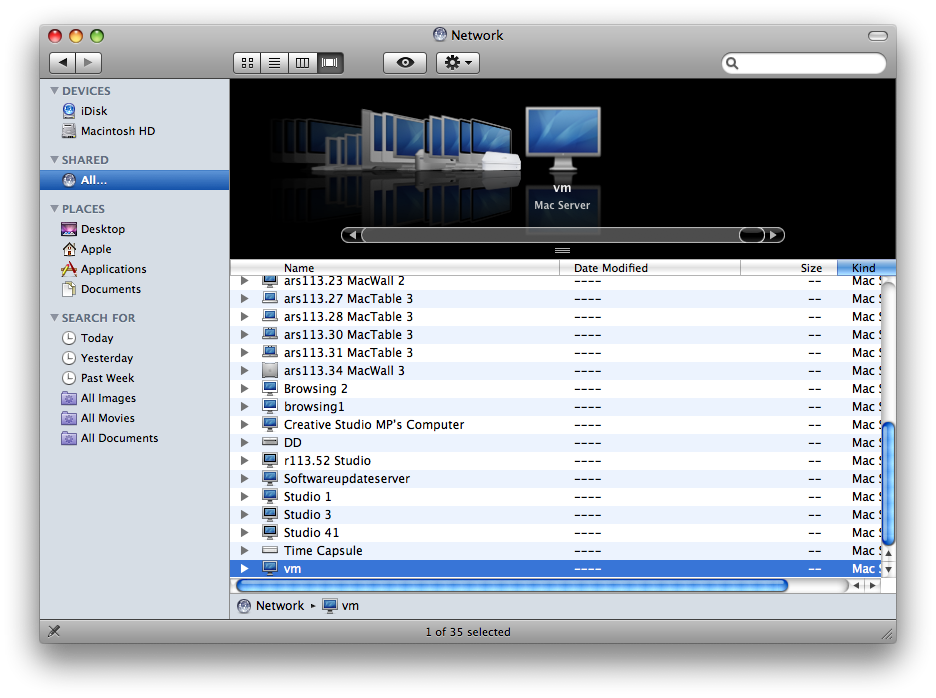936x698 pixels.
Task: Collapse the PLACES section
Action: point(55,208)
